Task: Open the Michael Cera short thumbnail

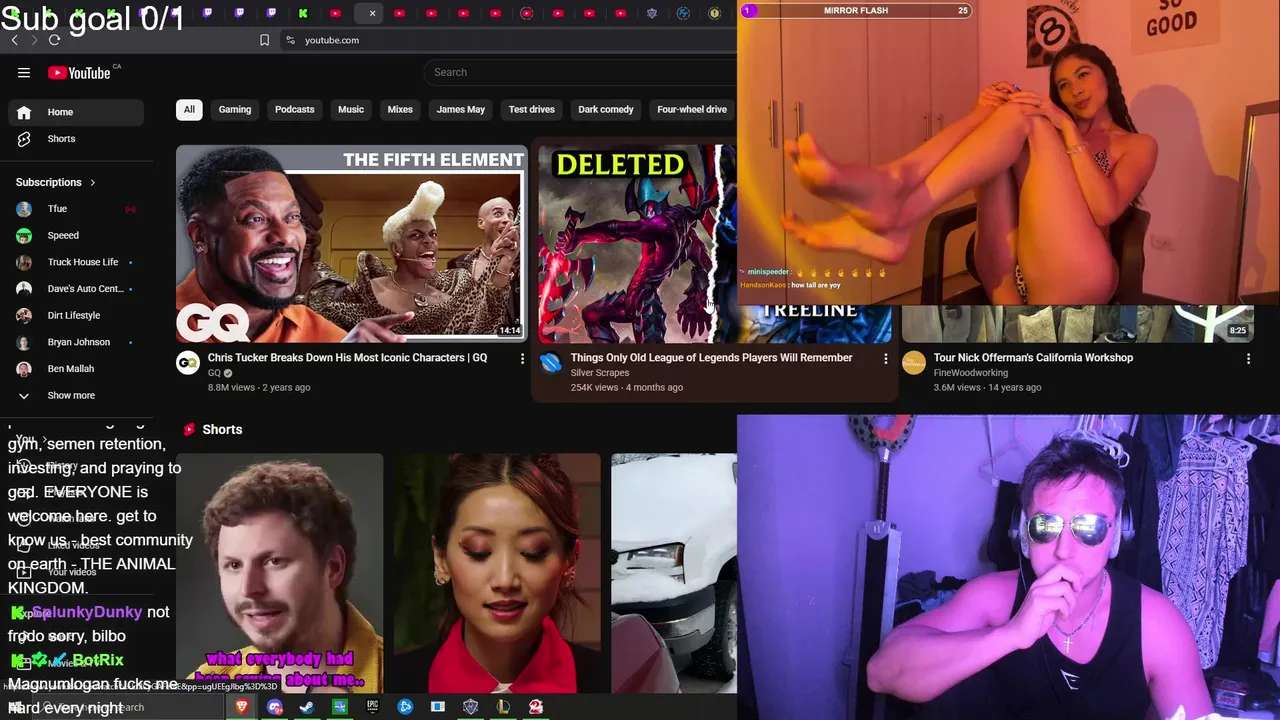Action: pyautogui.click(x=279, y=573)
